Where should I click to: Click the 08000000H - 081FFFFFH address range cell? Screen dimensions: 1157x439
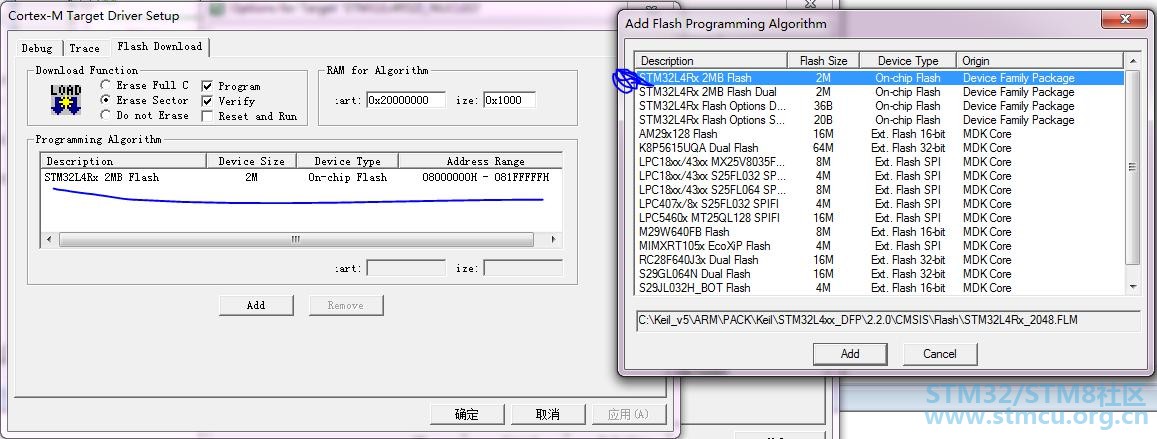(x=486, y=178)
